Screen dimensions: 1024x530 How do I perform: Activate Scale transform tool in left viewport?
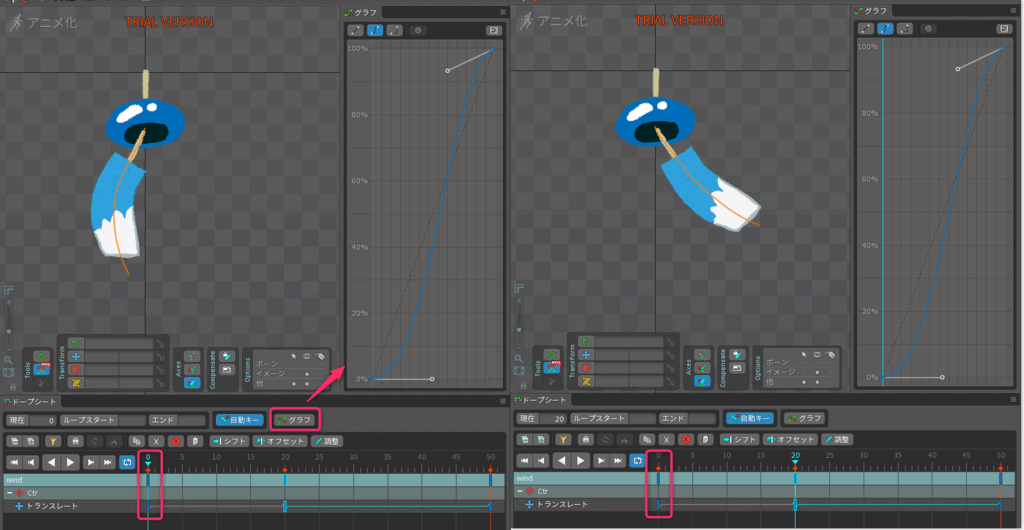[76, 369]
